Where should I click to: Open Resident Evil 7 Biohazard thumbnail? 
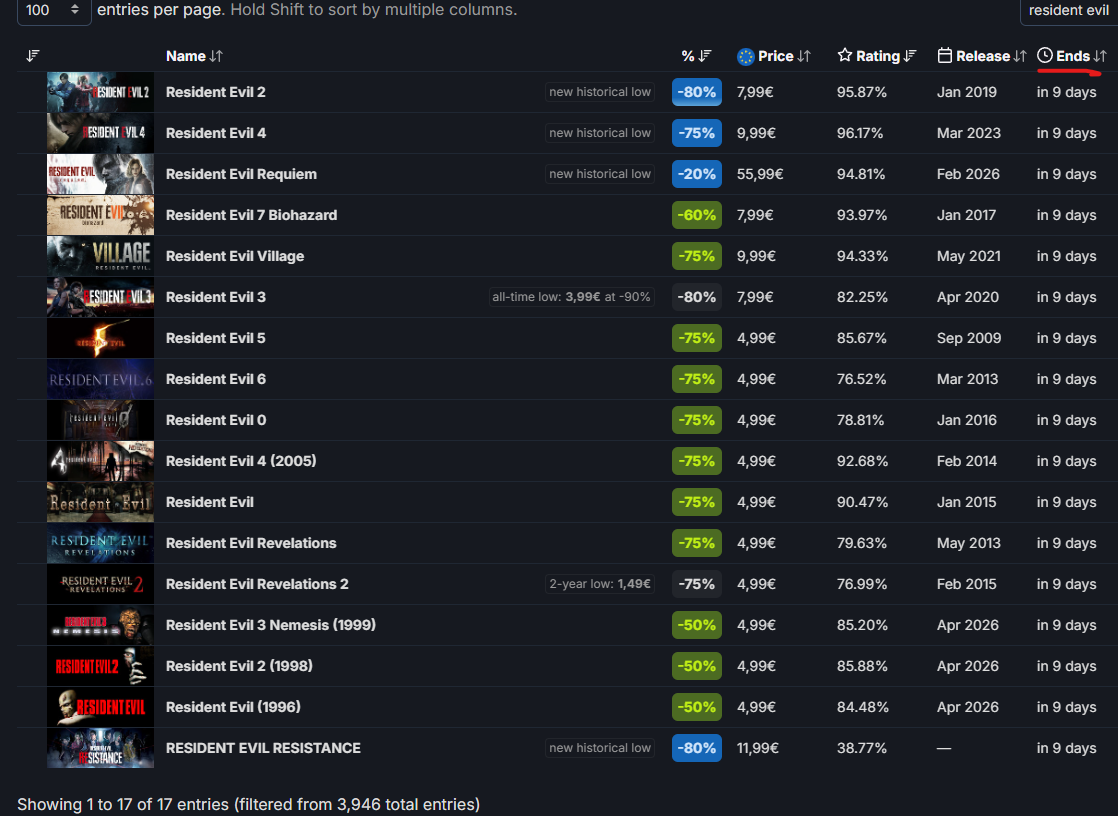click(x=101, y=215)
